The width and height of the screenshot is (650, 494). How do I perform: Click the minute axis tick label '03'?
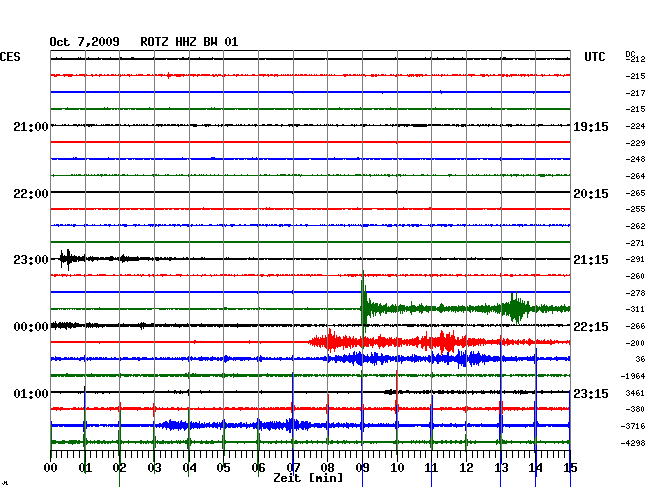point(154,468)
